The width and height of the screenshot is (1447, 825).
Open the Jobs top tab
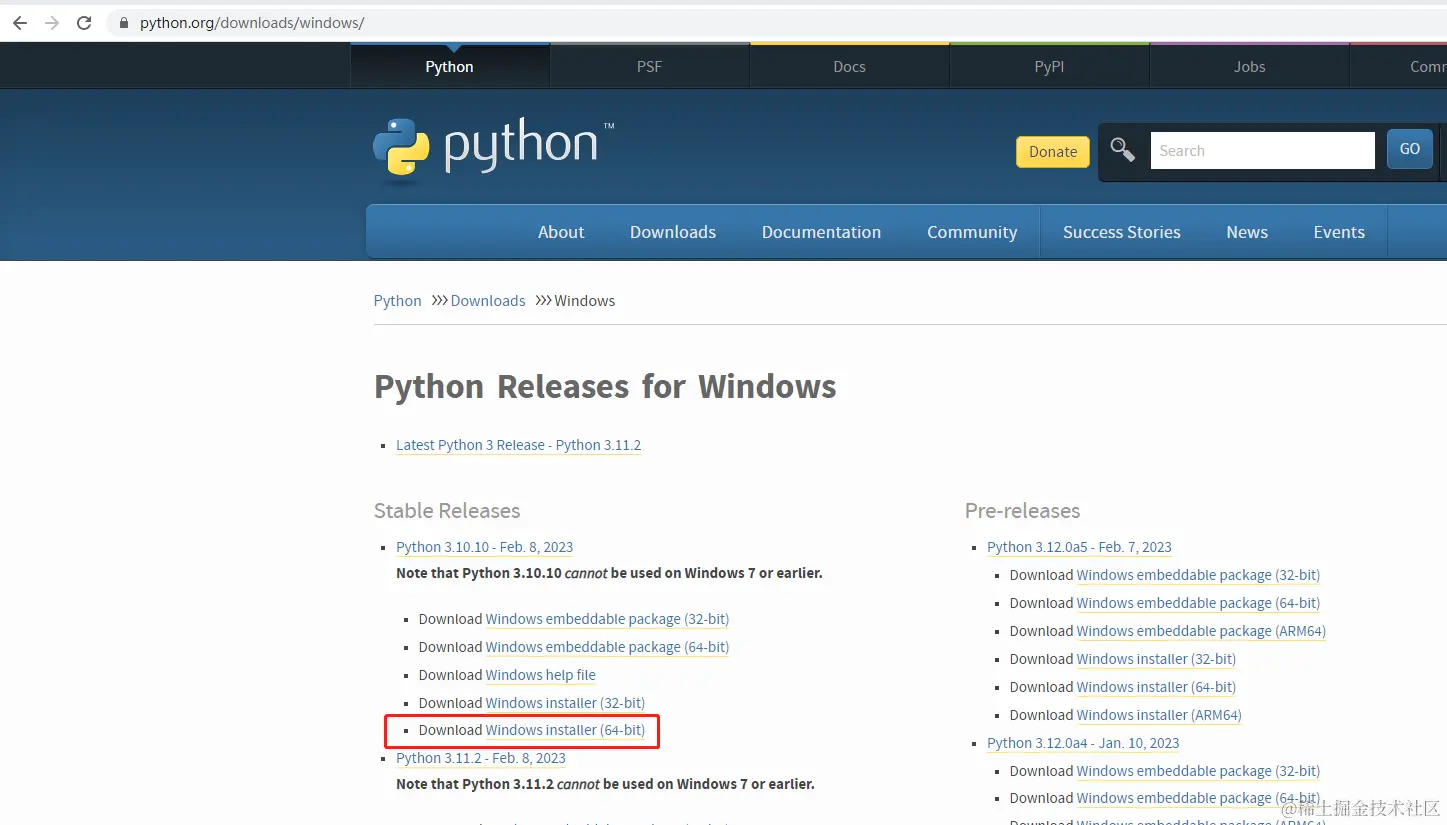pos(1249,67)
